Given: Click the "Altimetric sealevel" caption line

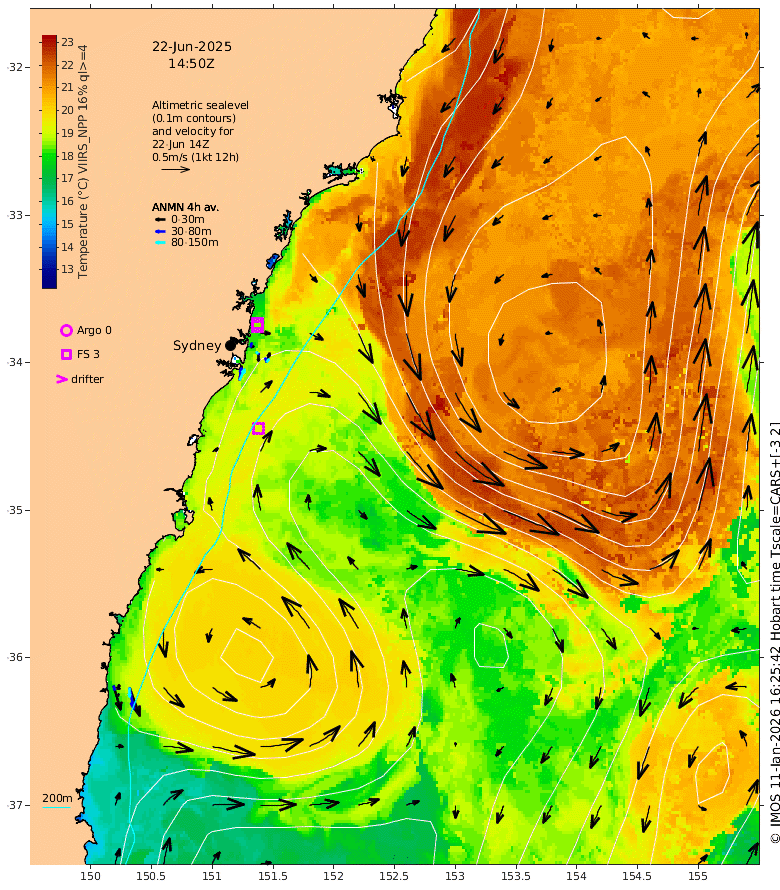Looking at the screenshot, I should point(200,105).
